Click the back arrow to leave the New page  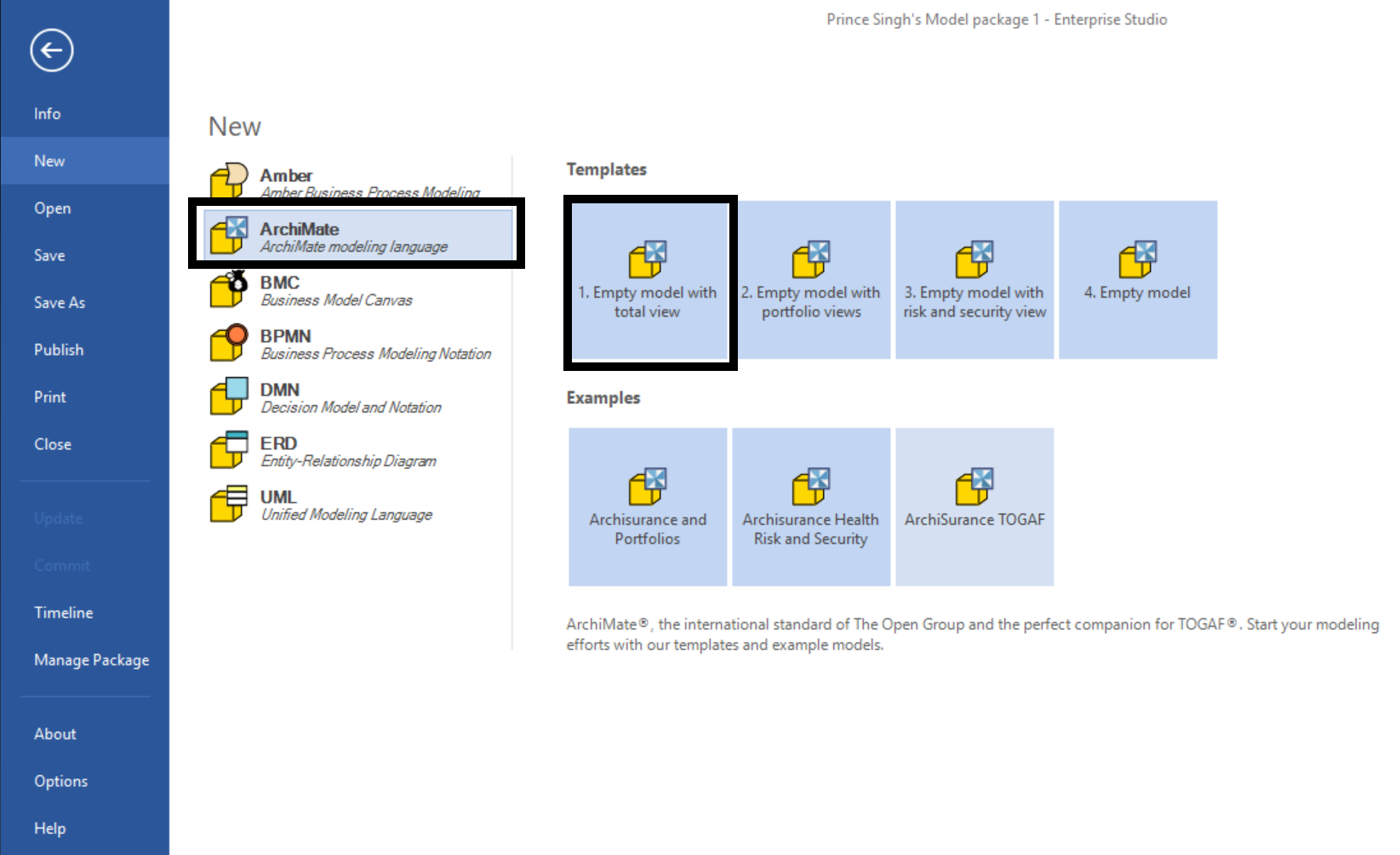(50, 50)
